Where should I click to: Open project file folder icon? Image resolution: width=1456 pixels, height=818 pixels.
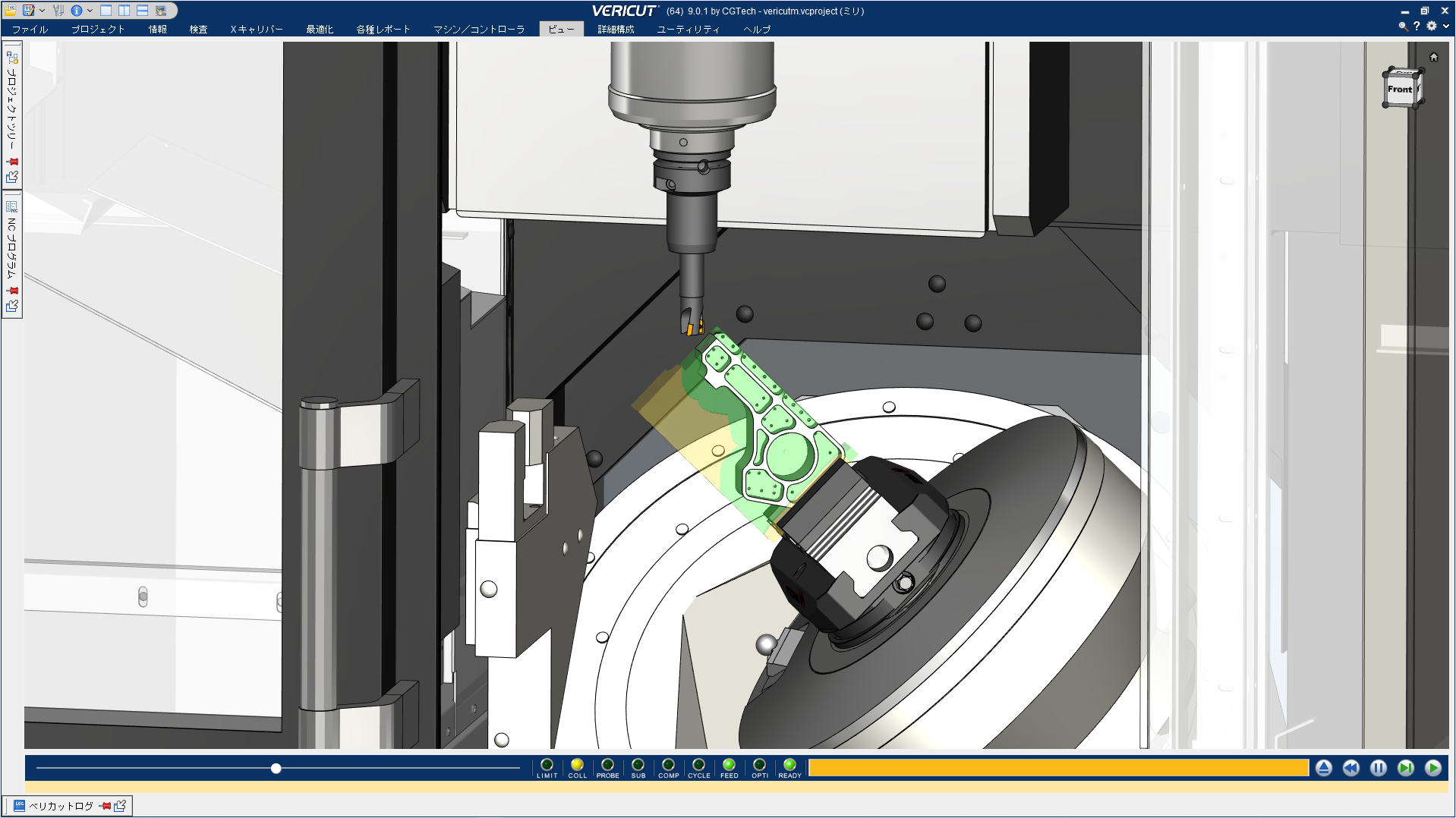pos(11,11)
